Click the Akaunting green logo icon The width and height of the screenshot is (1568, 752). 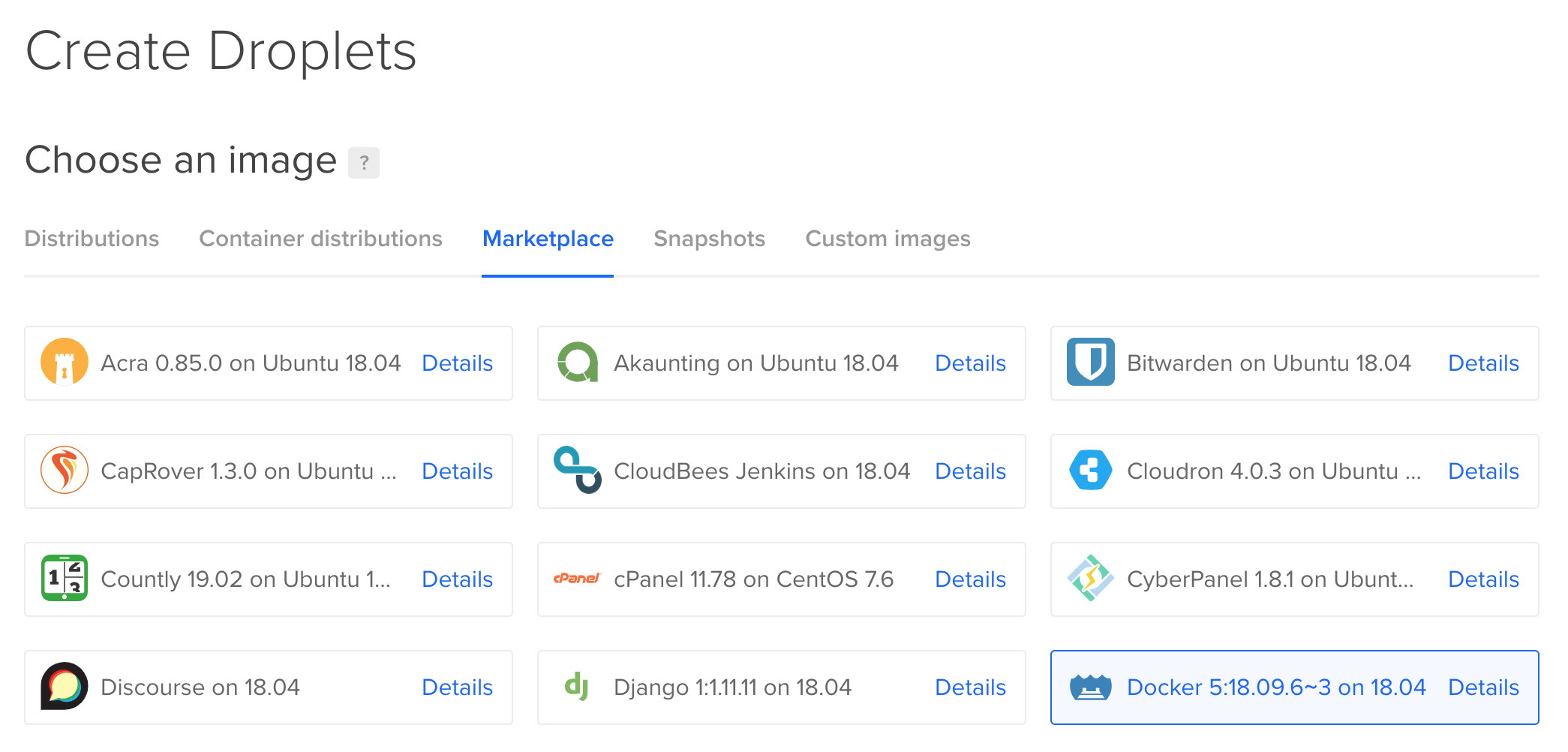point(578,362)
